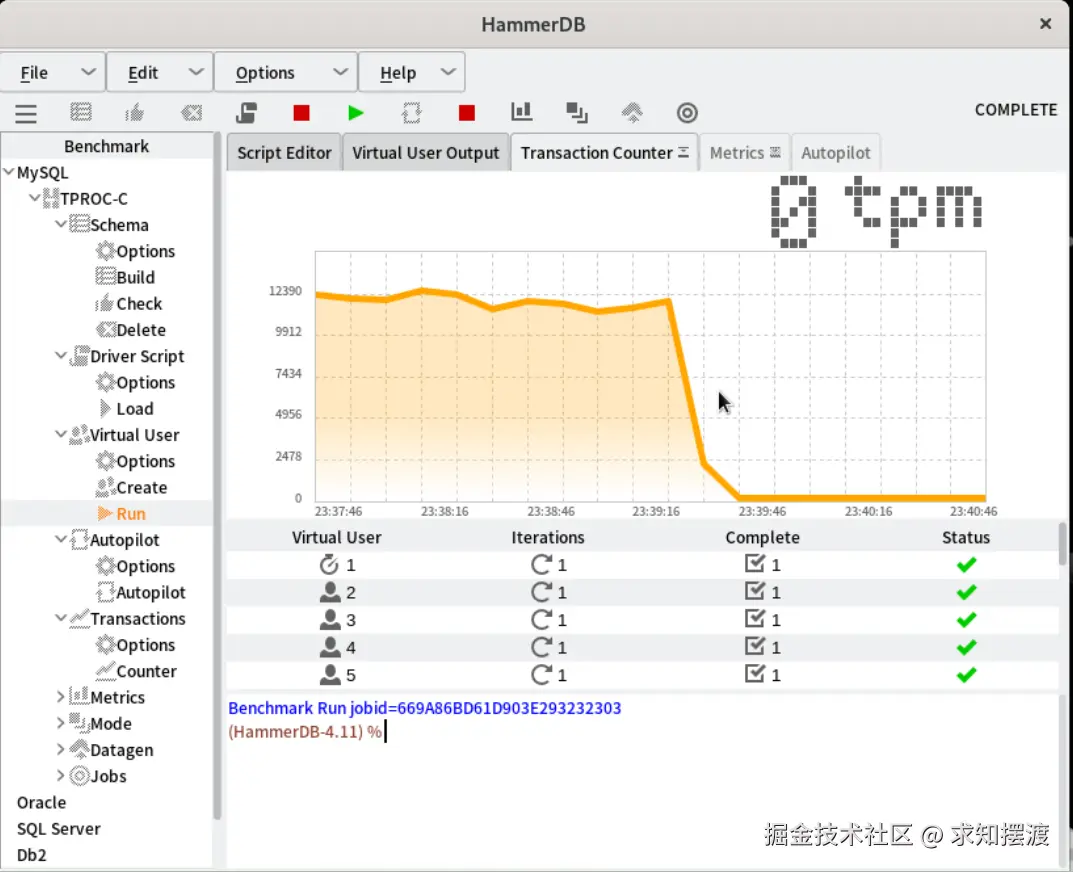Open the File menu
This screenshot has height=872, width=1073.
(x=53, y=72)
